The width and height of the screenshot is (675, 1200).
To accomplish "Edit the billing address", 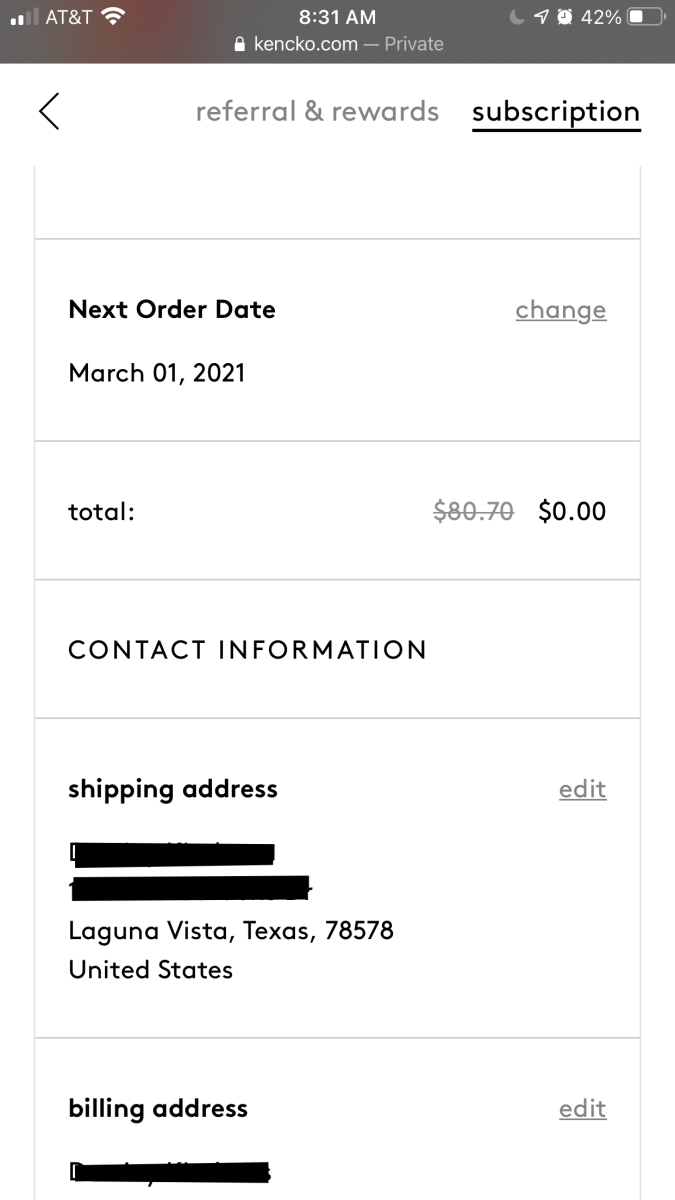I will (583, 1109).
